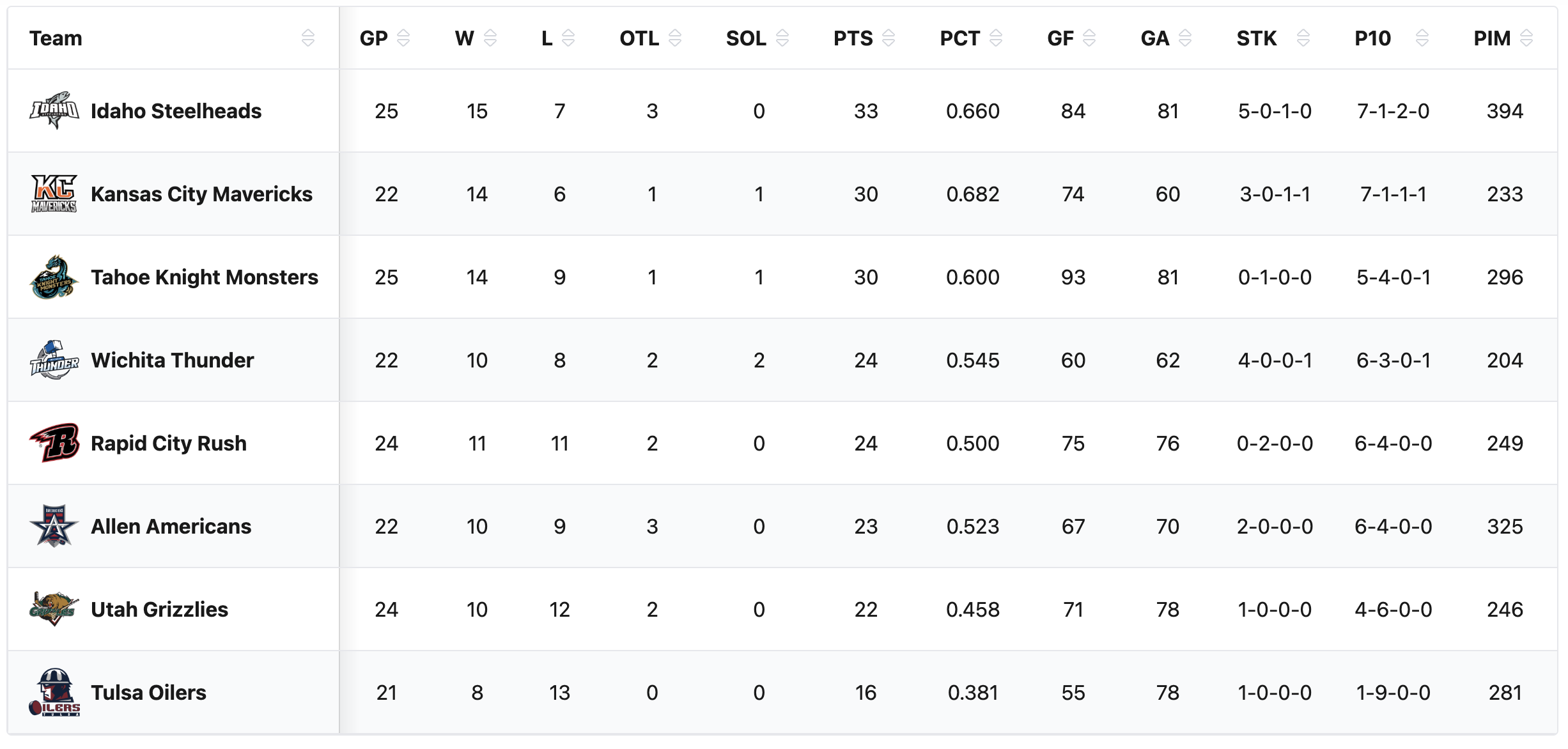This screenshot has width=1568, height=749.
Task: Click the Tulsa Oilers team logo
Action: (54, 692)
